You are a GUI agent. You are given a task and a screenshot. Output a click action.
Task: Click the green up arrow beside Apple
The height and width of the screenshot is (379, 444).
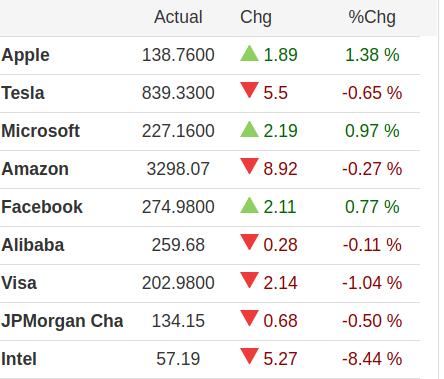tap(249, 53)
